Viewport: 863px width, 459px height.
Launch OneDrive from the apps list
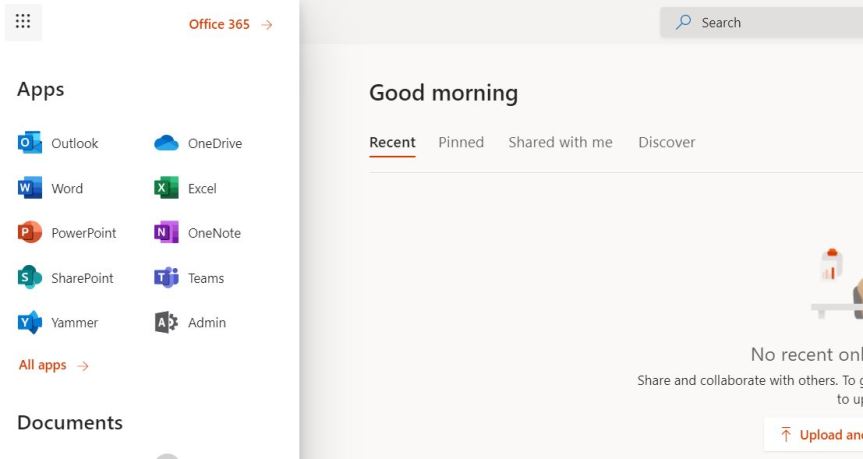pos(166,143)
